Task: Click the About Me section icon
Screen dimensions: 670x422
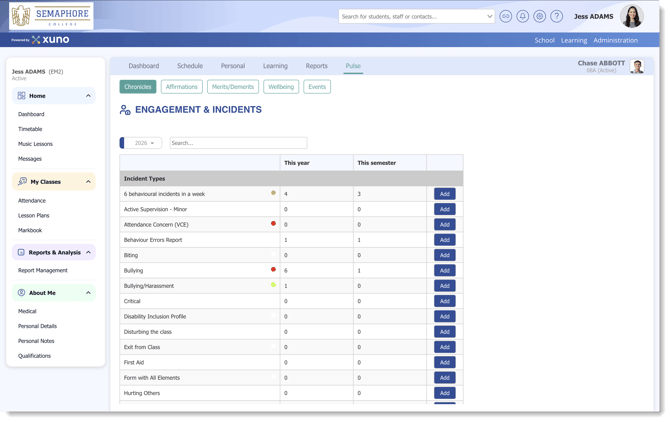Action: (x=21, y=293)
